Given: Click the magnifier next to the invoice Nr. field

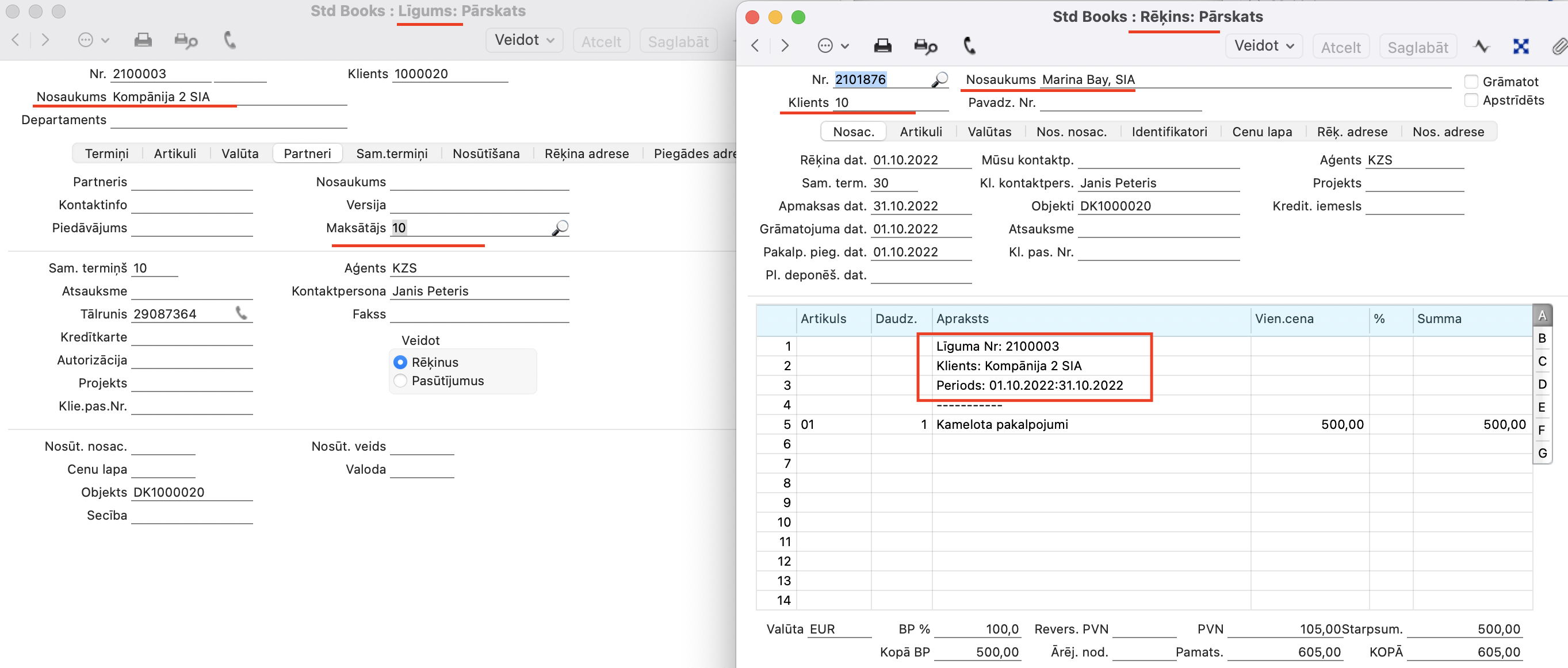Looking at the screenshot, I should (940, 80).
